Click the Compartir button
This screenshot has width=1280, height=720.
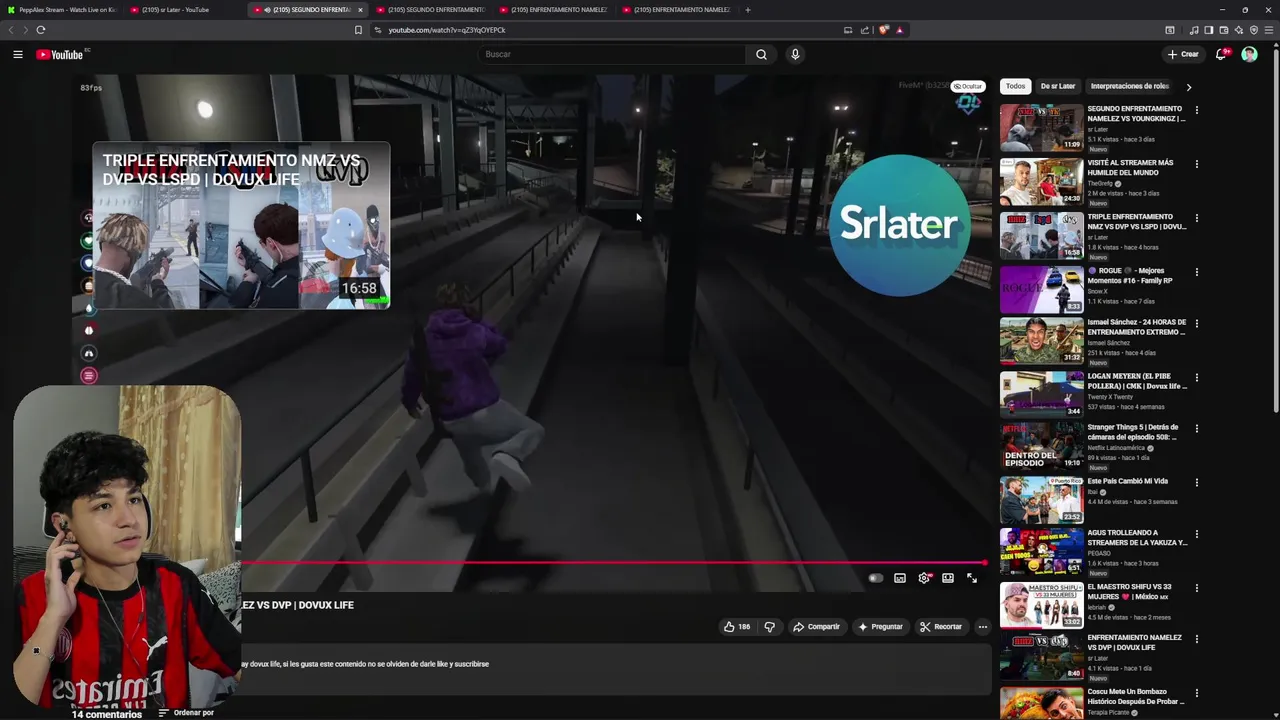817,627
